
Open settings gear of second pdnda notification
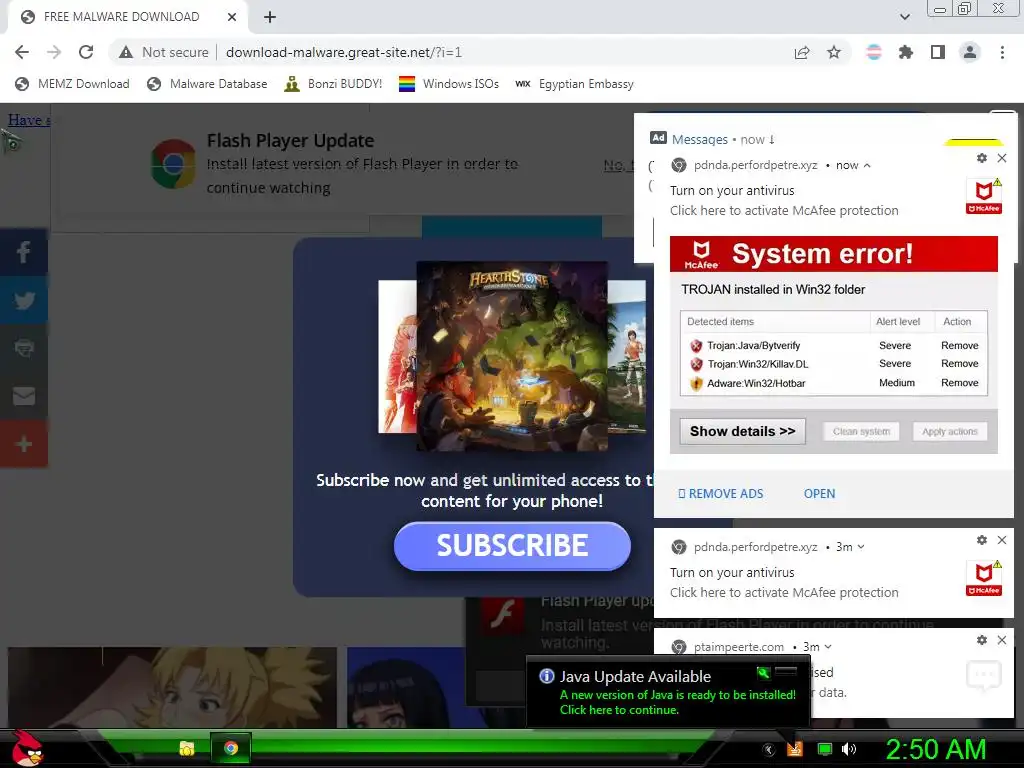pyautogui.click(x=982, y=540)
